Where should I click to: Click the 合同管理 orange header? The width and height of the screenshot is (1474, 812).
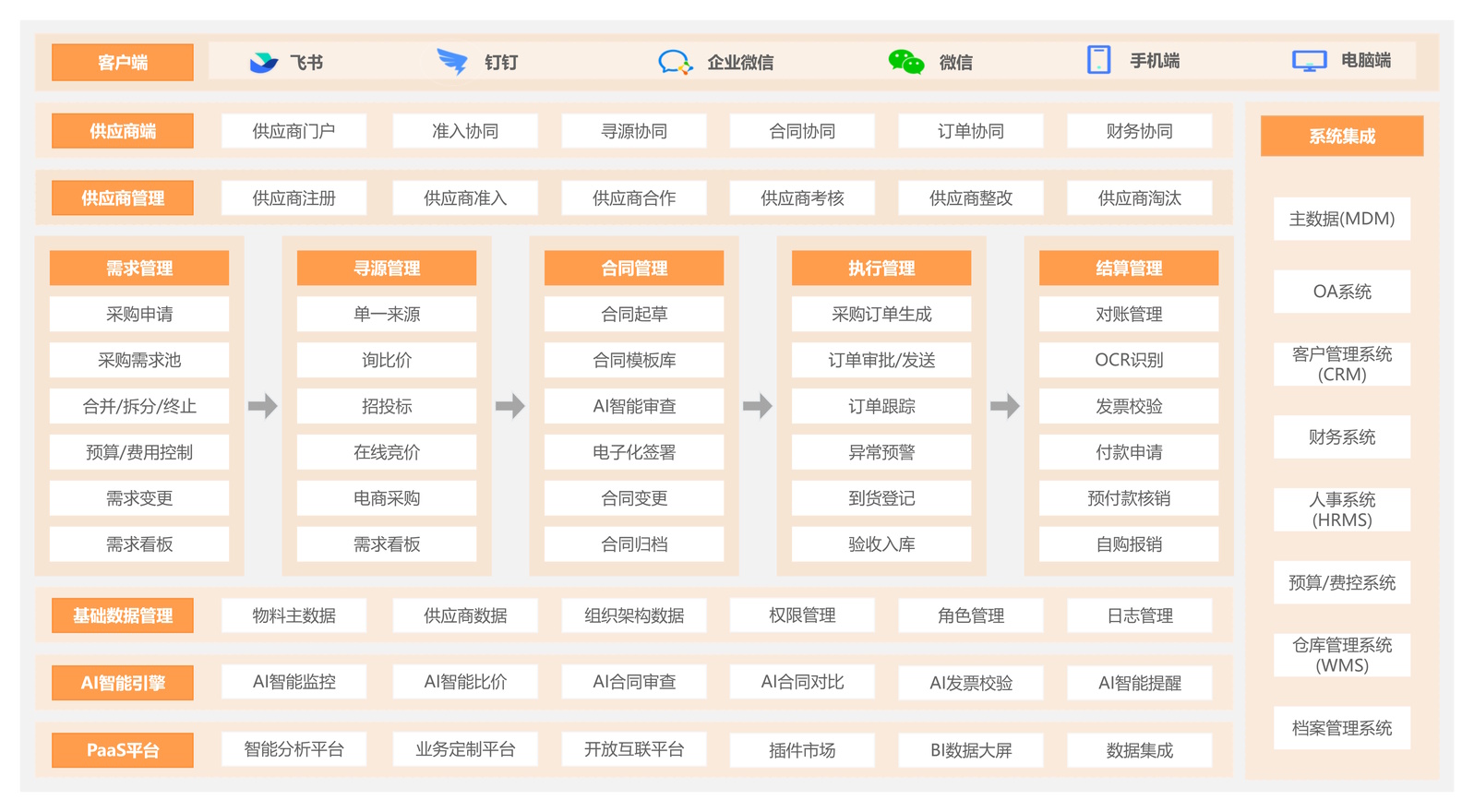[634, 269]
